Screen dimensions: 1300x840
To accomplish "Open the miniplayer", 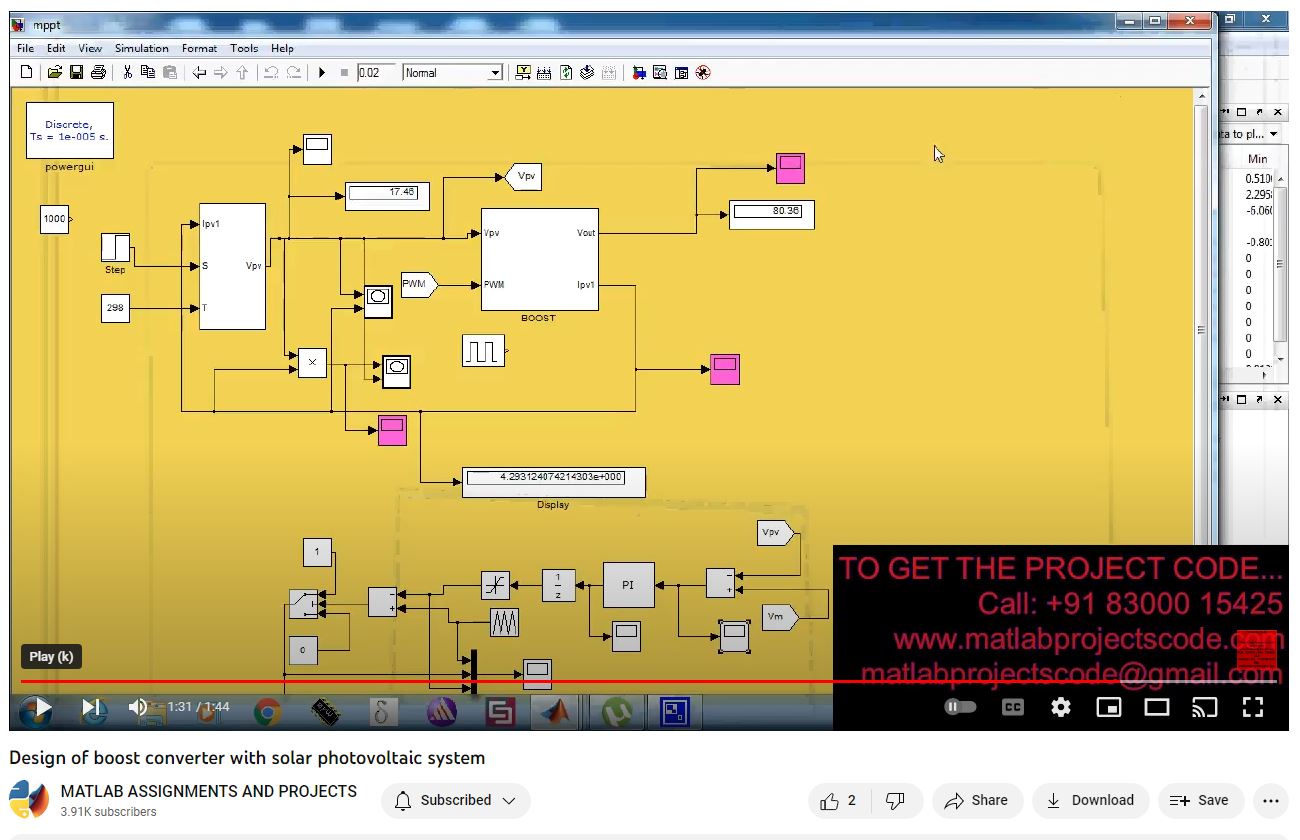I will coord(1109,707).
